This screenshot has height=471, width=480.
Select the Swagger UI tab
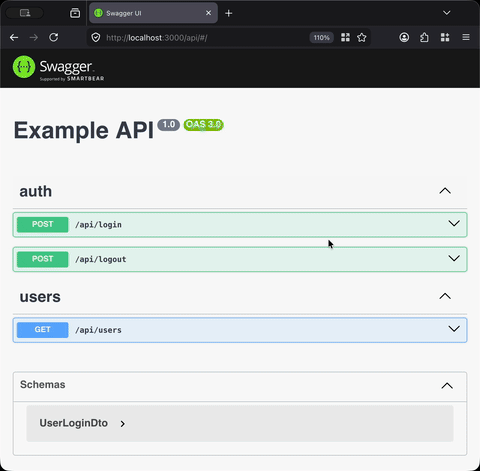click(x=153, y=13)
